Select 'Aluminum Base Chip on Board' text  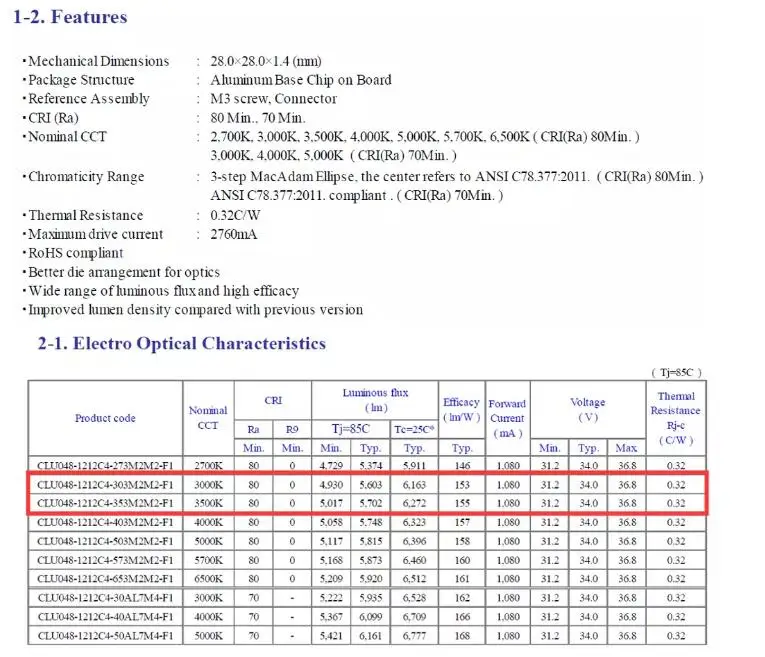(301, 80)
